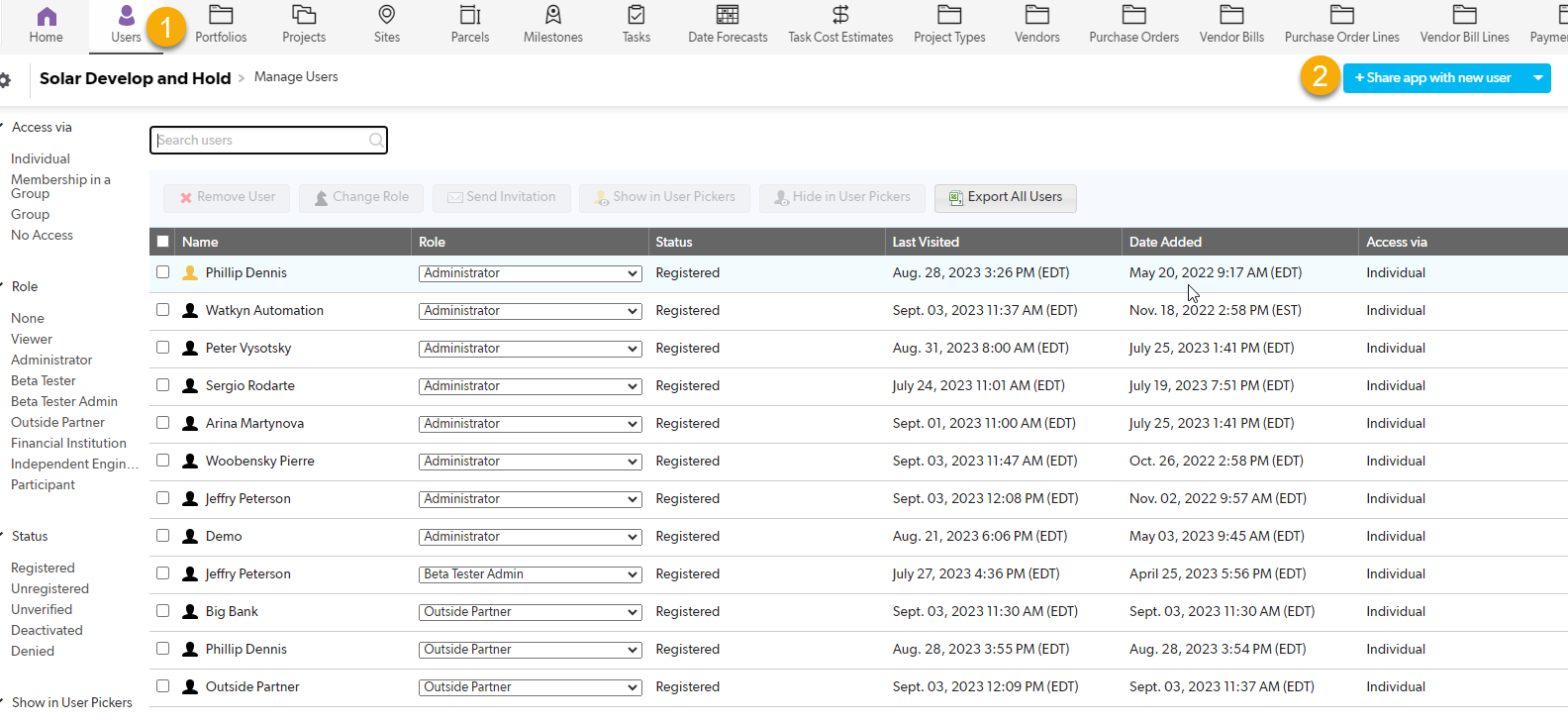Open role dropdown for Demo user
The height and width of the screenshot is (725, 1568).
click(530, 537)
